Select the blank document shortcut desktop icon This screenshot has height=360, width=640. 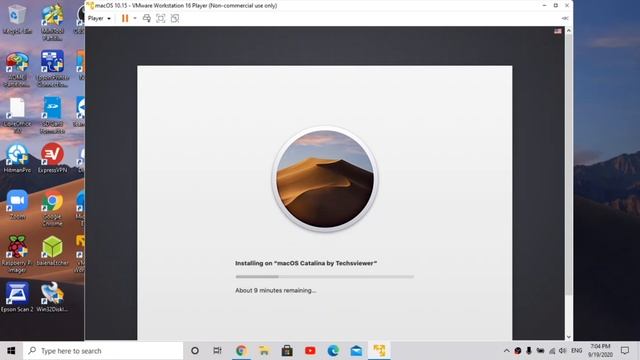17,116
